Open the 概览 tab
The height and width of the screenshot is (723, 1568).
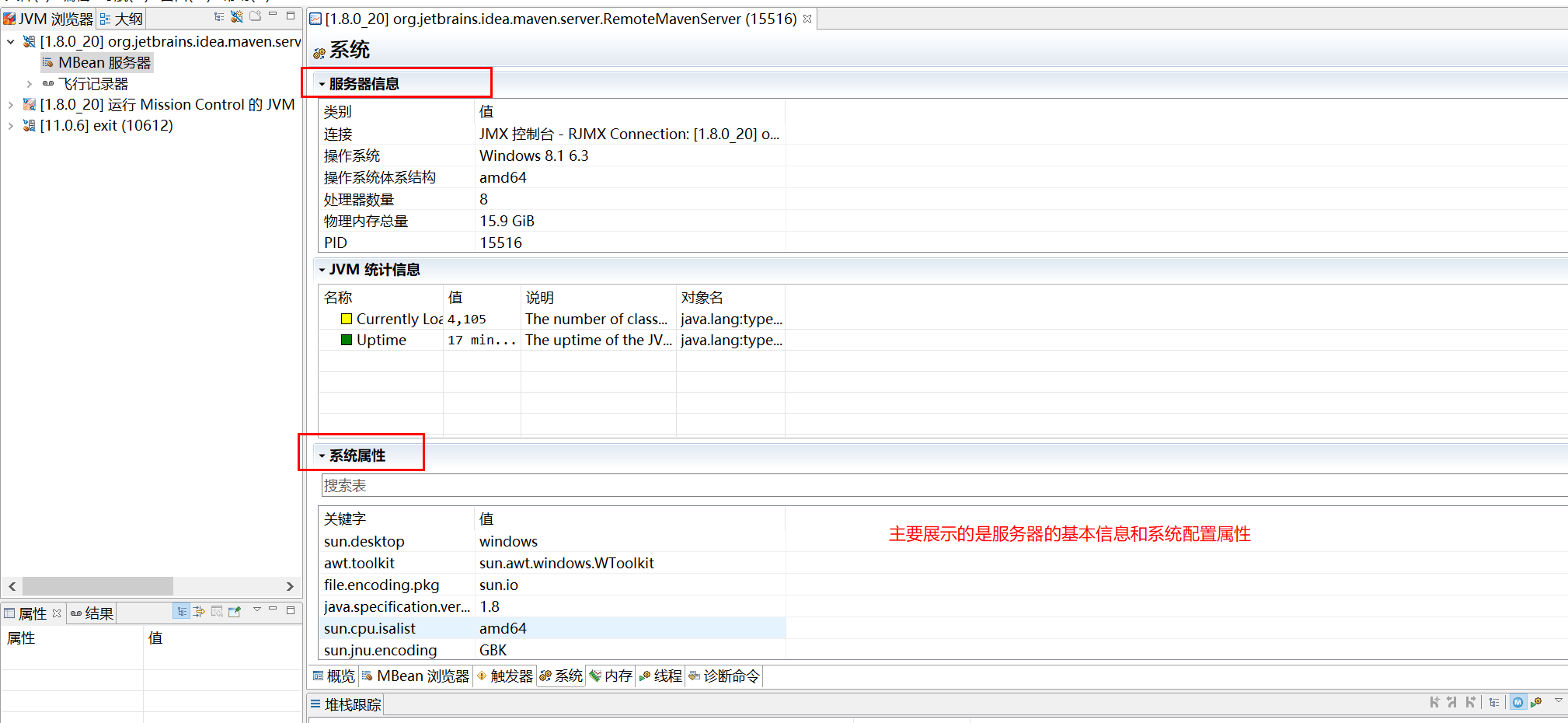[333, 676]
